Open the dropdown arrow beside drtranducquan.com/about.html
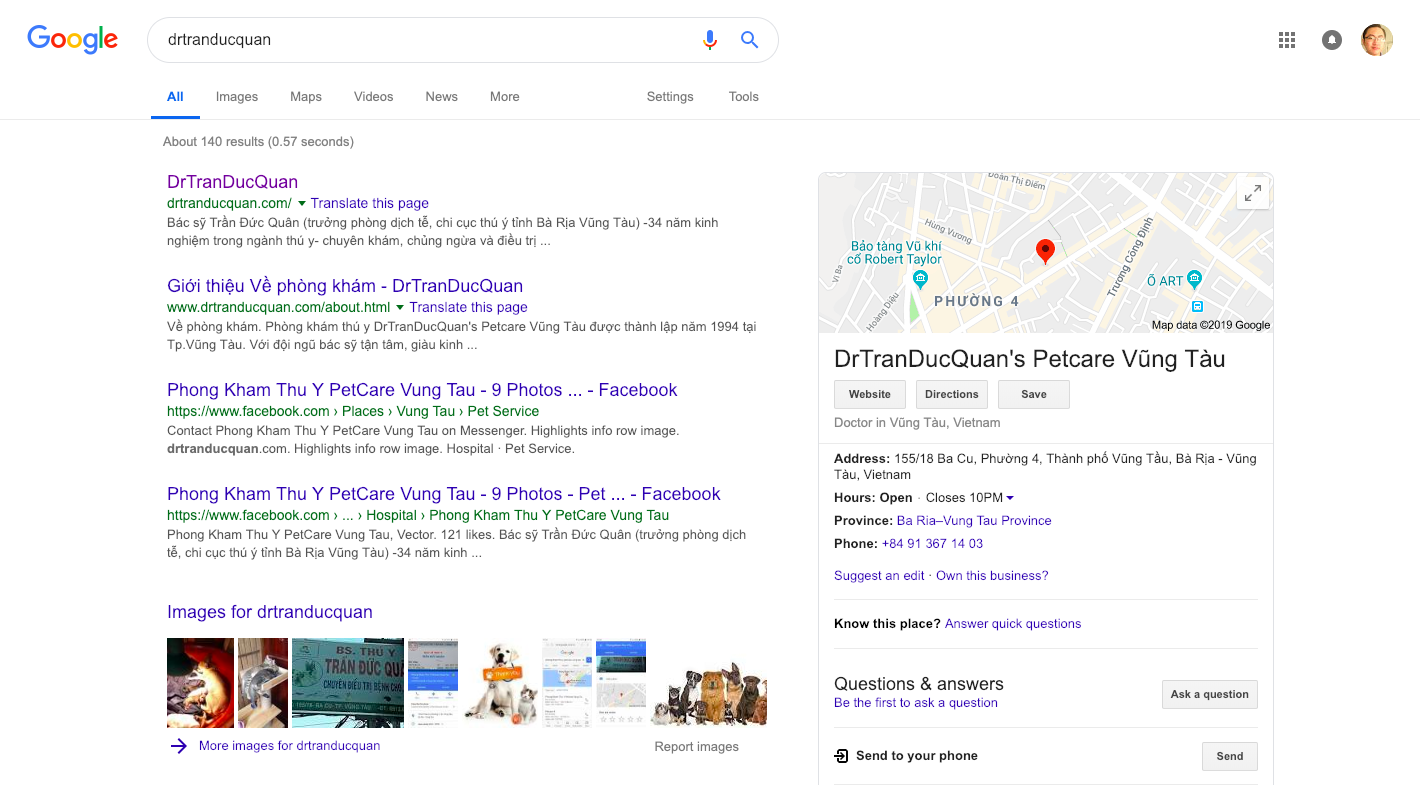Image resolution: width=1420 pixels, height=785 pixels. [x=400, y=307]
